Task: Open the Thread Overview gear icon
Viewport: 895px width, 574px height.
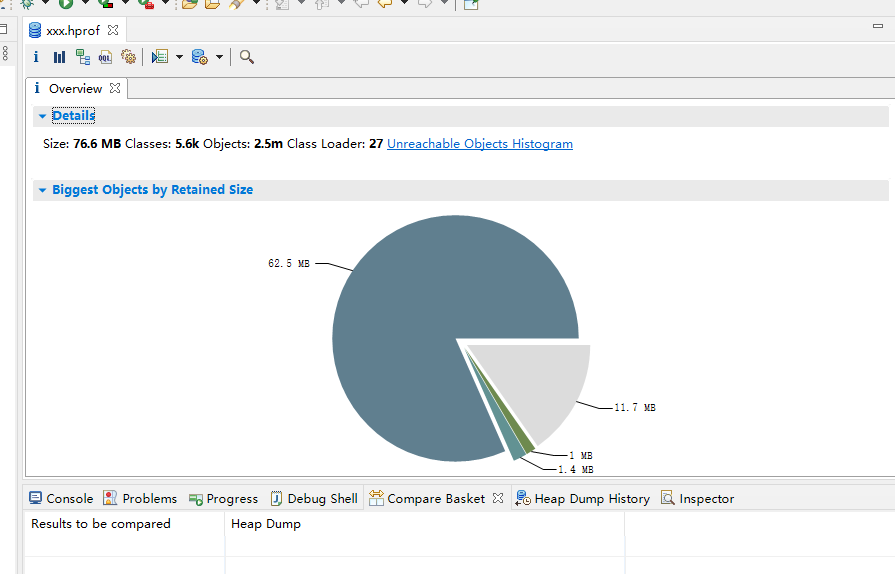Action: tap(128, 57)
